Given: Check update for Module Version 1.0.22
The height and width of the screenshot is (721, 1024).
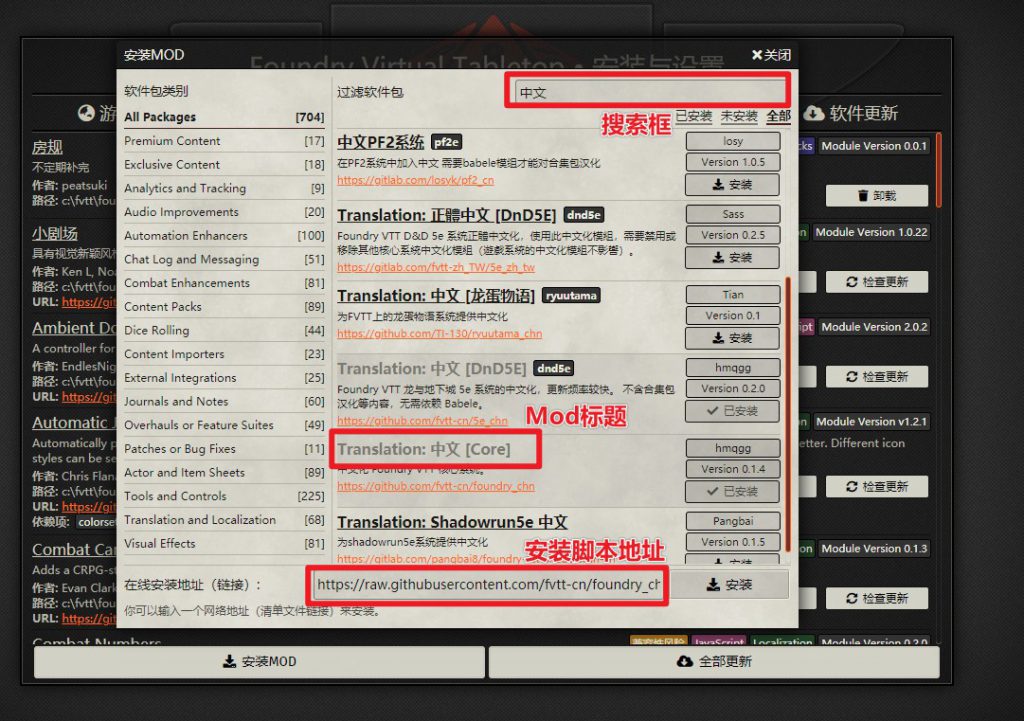Looking at the screenshot, I should 876,281.
